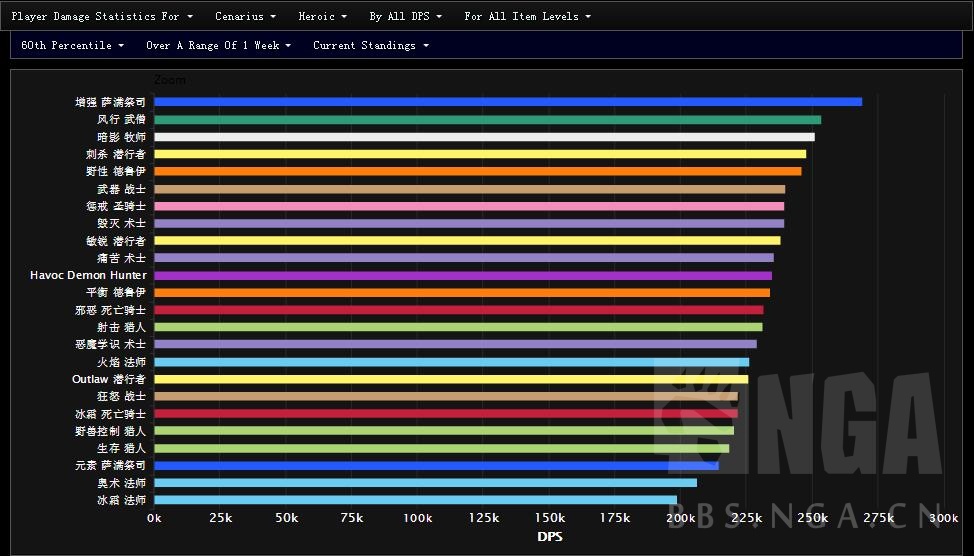Open the By All DPS dropdown
Screen dimensions: 974x556
click(x=406, y=16)
